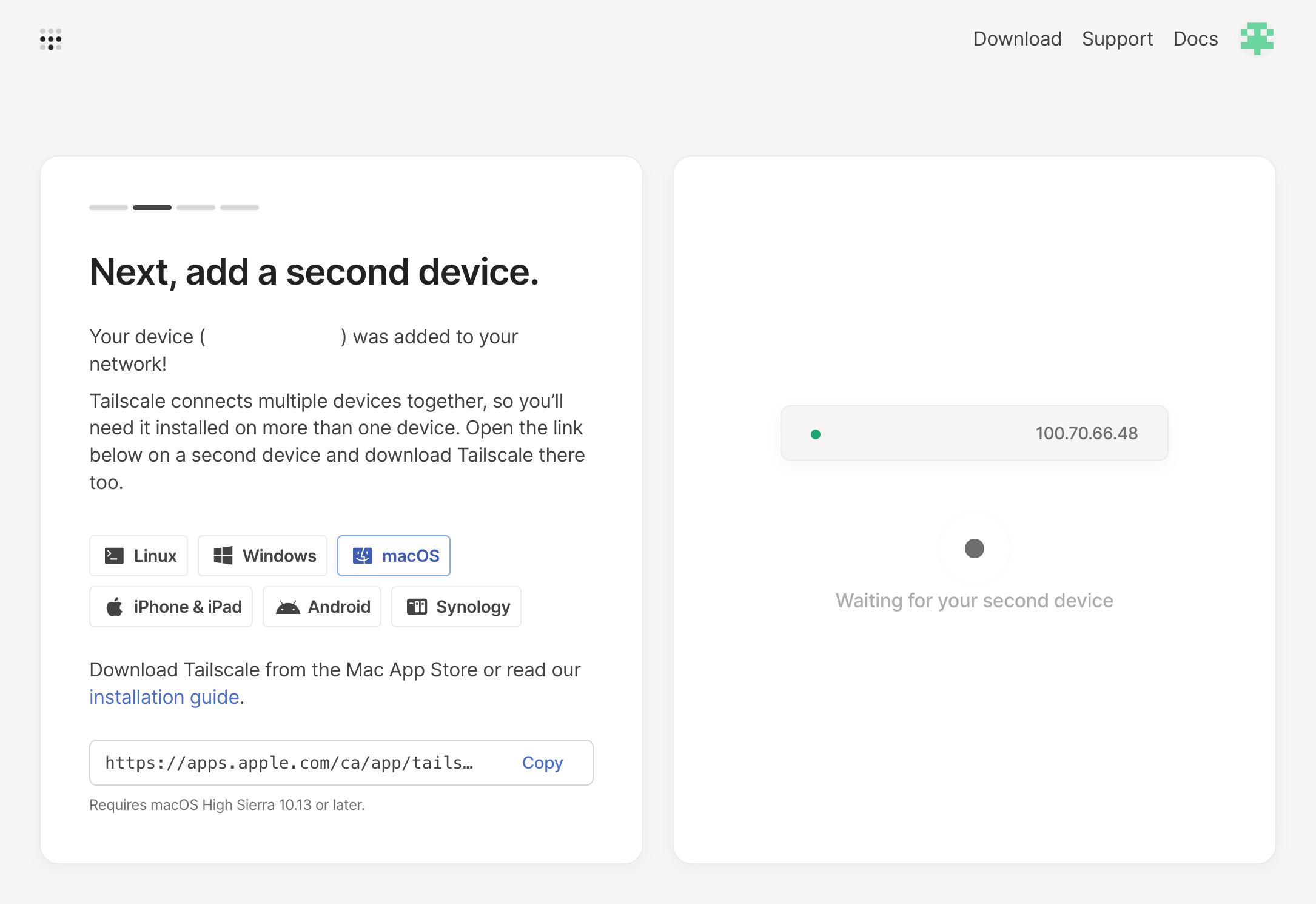The height and width of the screenshot is (904, 1316).
Task: Open the green pixel avatar menu
Action: pos(1257,39)
